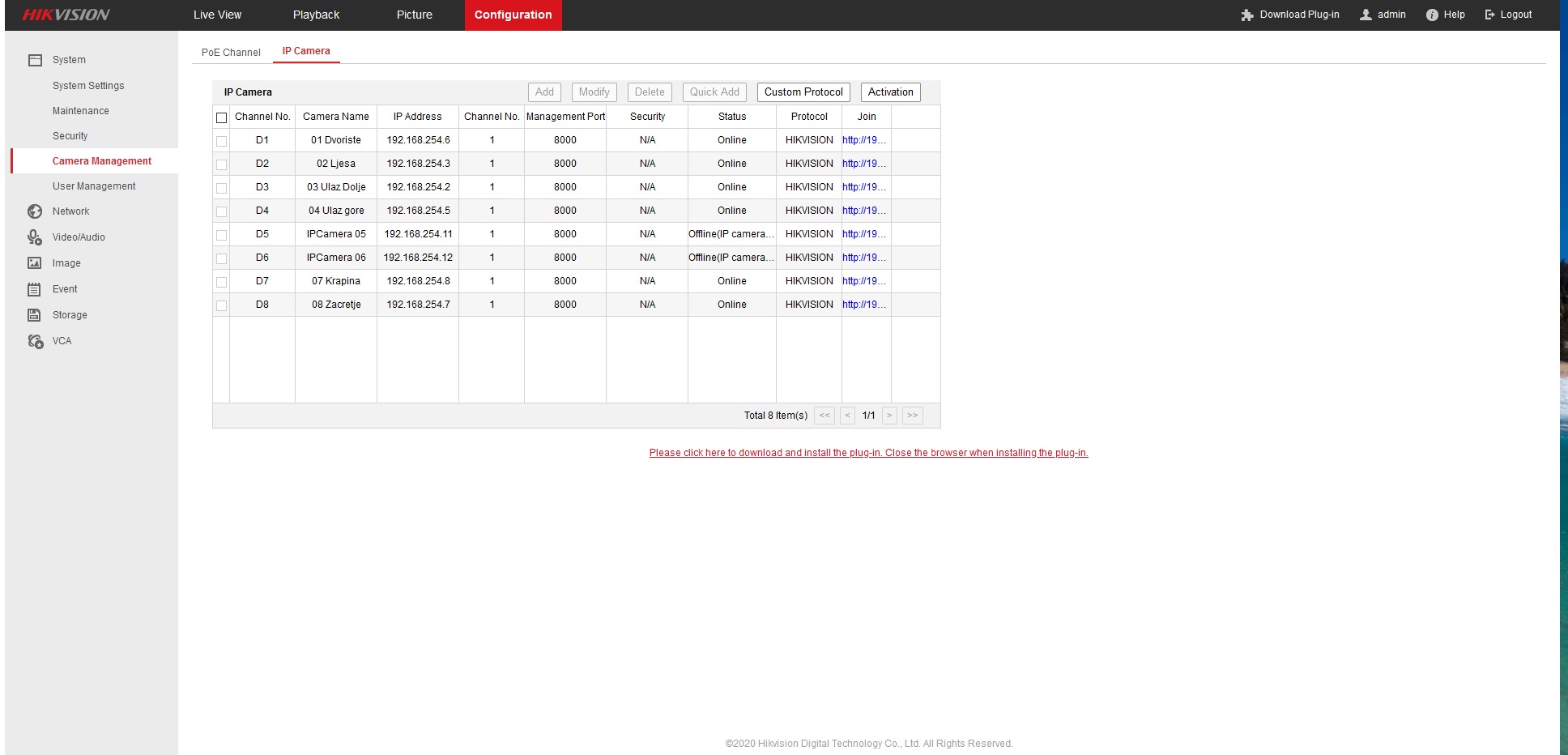Click the Network globe icon
This screenshot has height=755, width=1568.
(35, 211)
